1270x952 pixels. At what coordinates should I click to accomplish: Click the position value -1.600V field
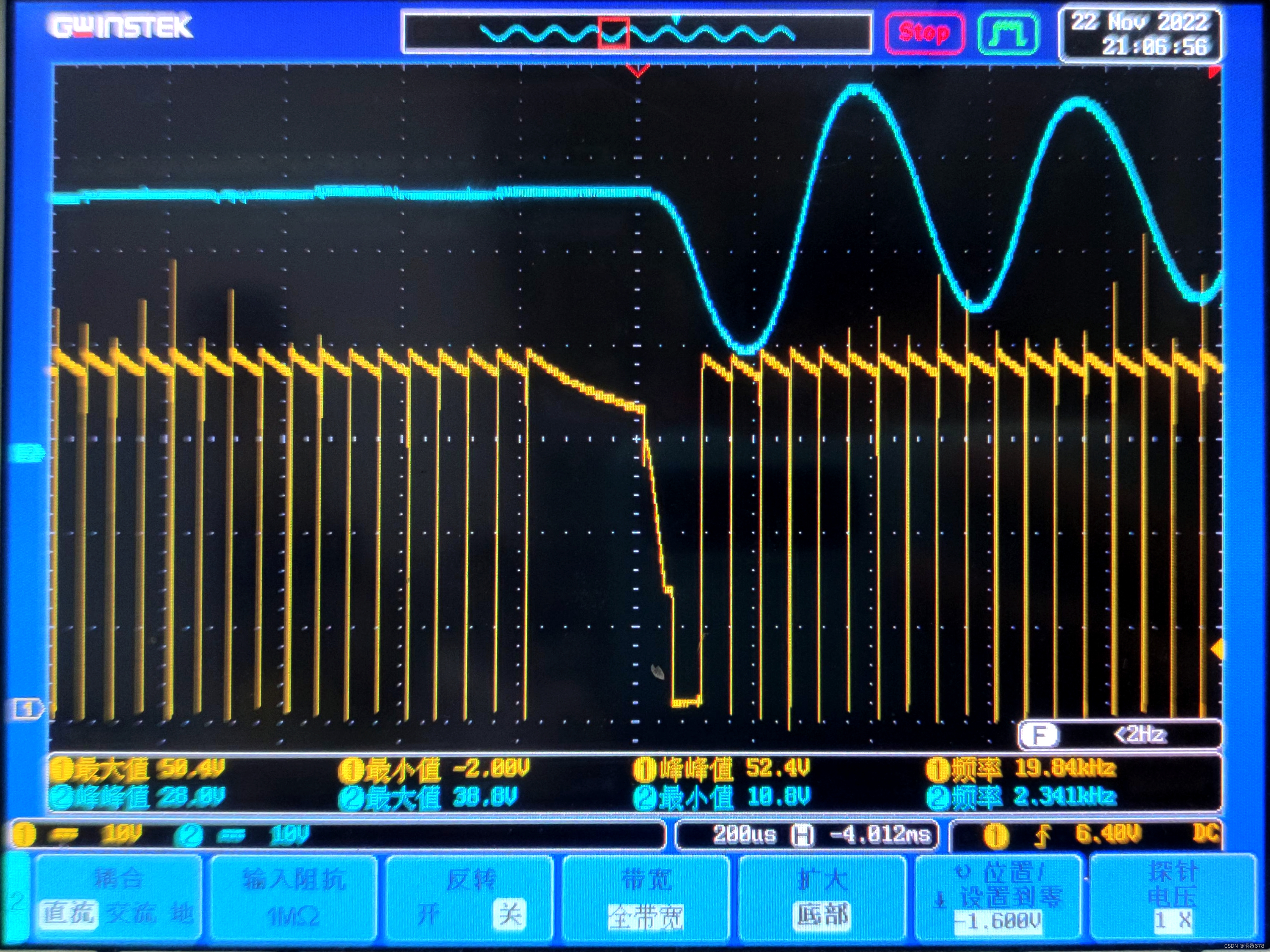tap(997, 921)
